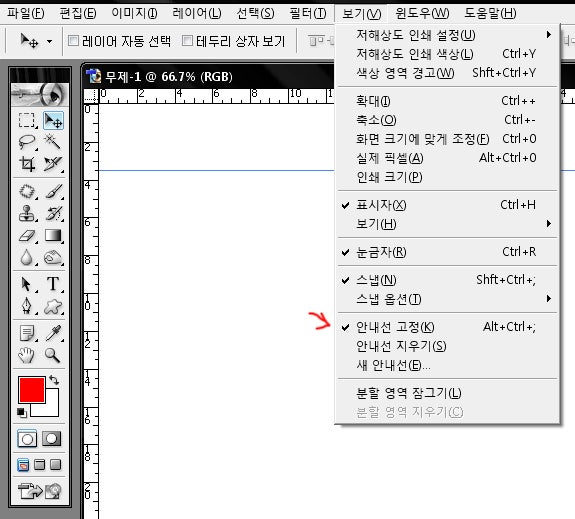Viewport: 575px width, 519px height.
Task: Open Adobe Online via eye image atop the toolbox
Action: [x=40, y=94]
